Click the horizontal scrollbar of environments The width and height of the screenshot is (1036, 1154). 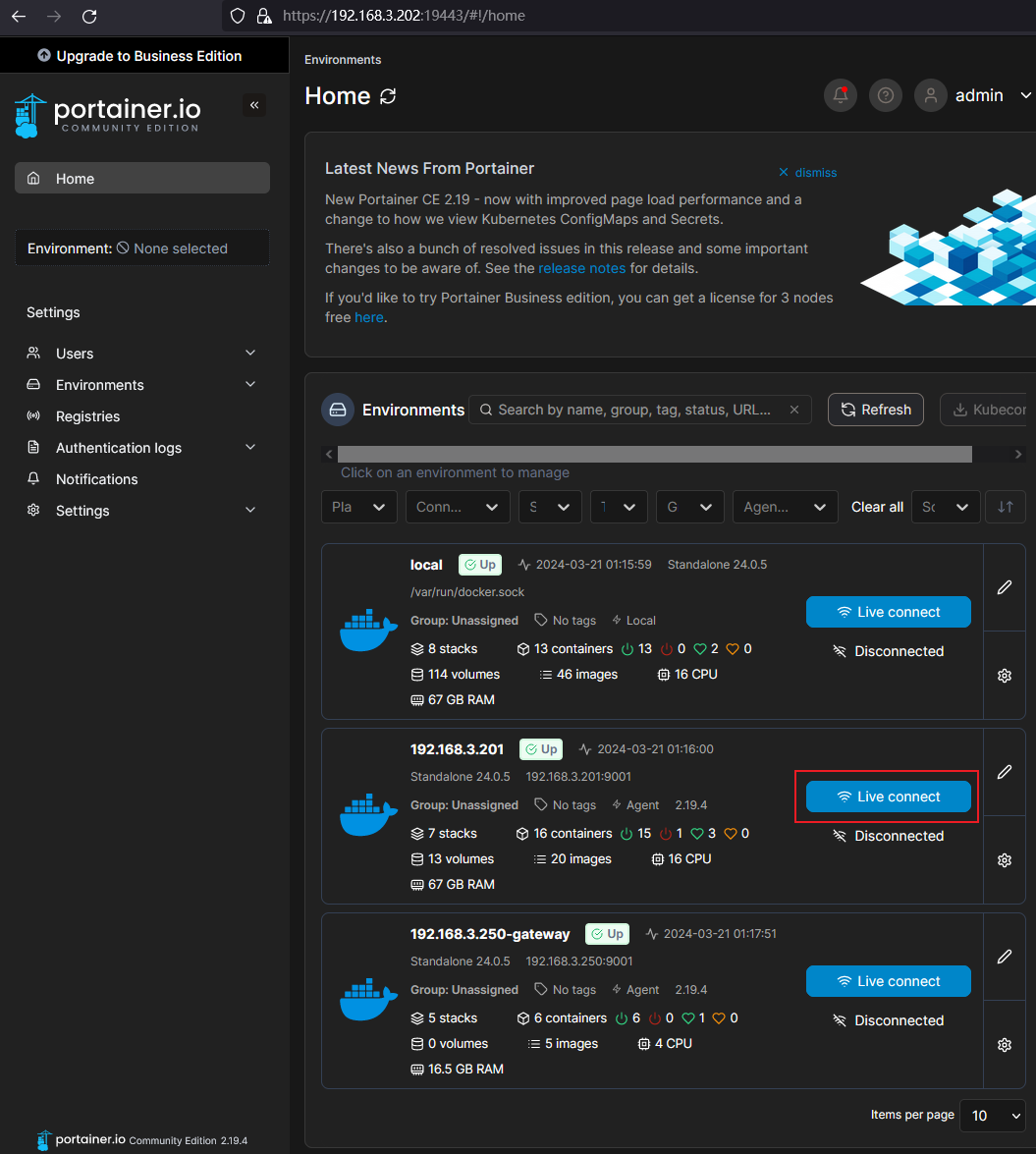point(654,454)
